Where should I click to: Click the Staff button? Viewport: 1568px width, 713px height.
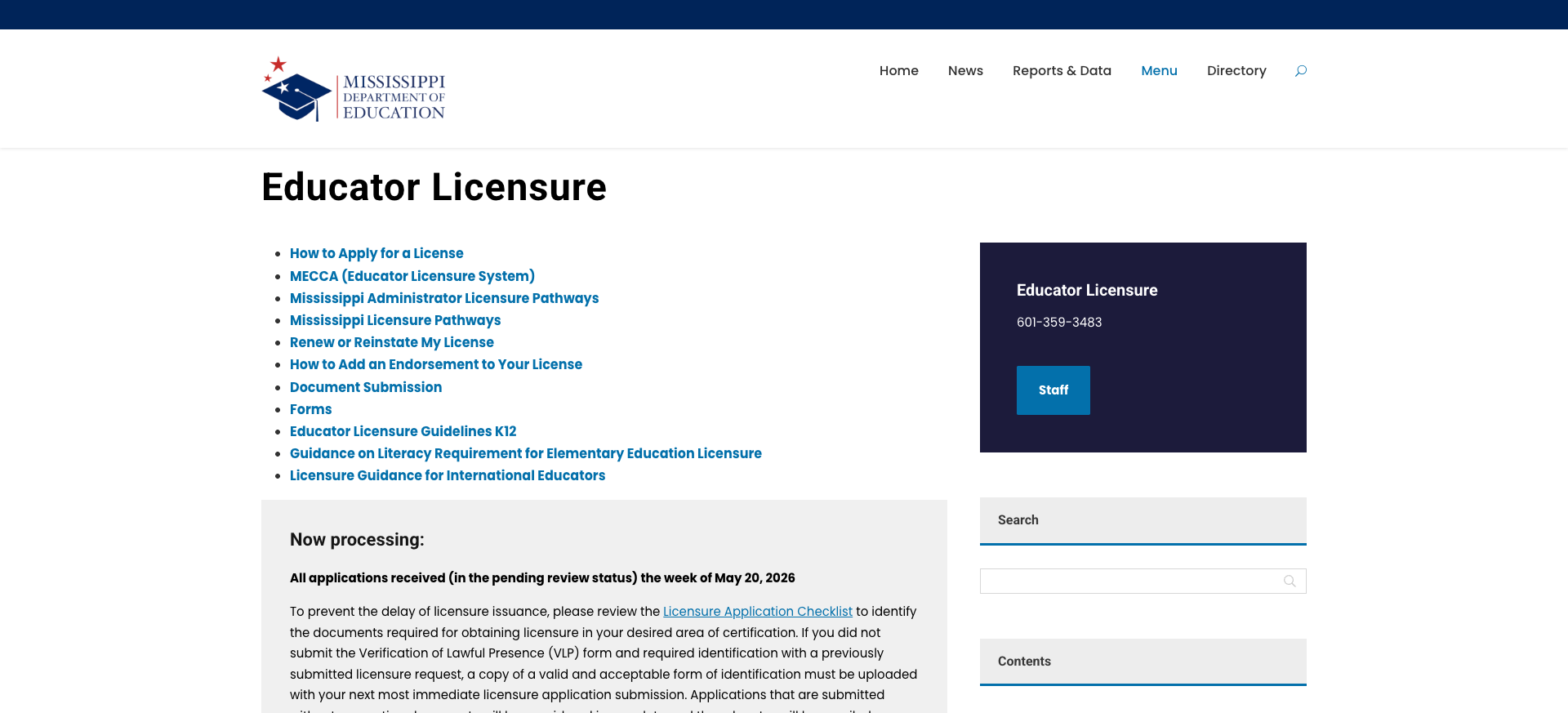click(1053, 390)
